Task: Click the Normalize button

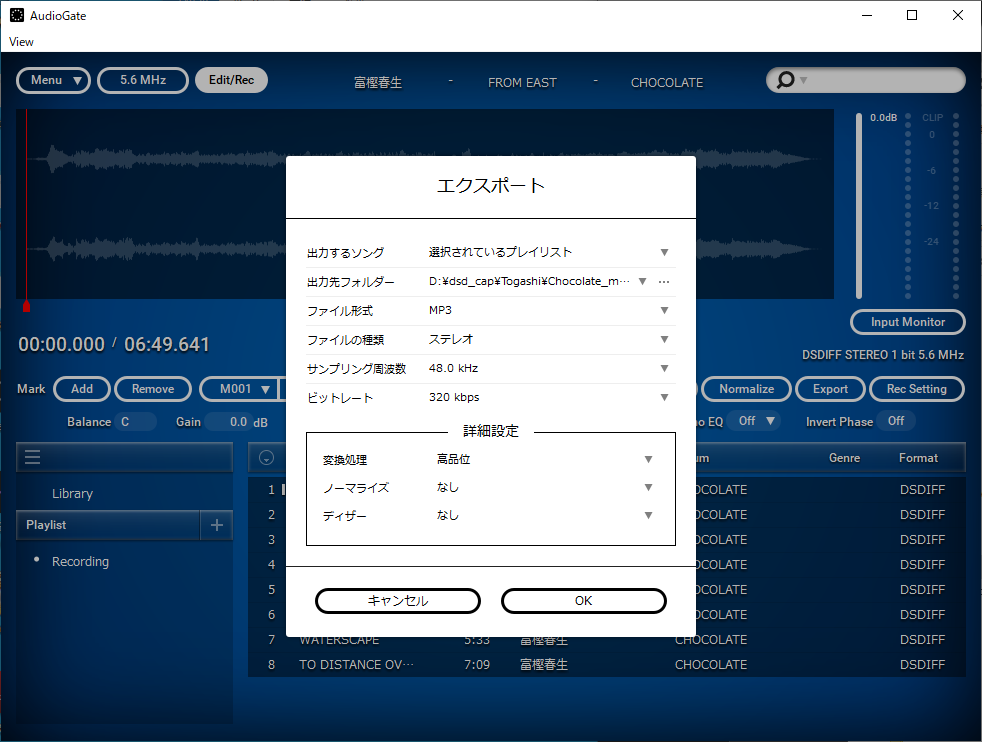Action: click(747, 389)
